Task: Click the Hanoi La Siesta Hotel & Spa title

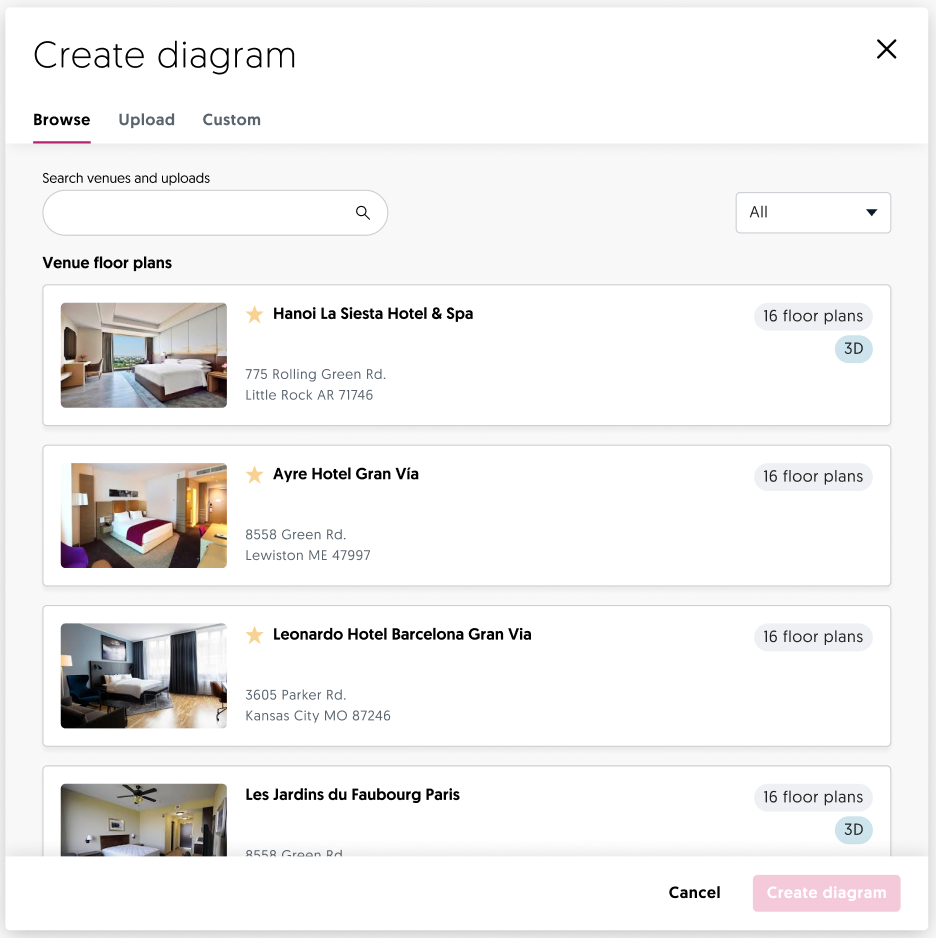Action: coord(373,314)
